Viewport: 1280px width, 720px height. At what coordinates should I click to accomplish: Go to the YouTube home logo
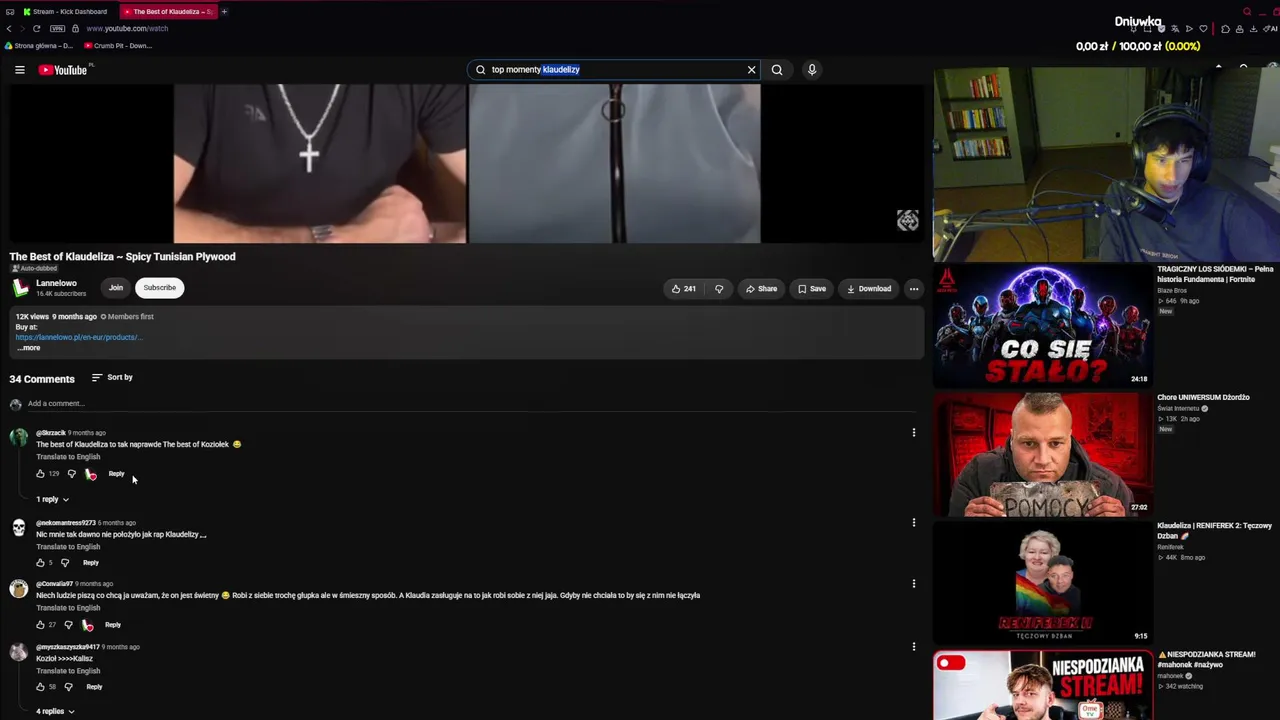coord(65,70)
